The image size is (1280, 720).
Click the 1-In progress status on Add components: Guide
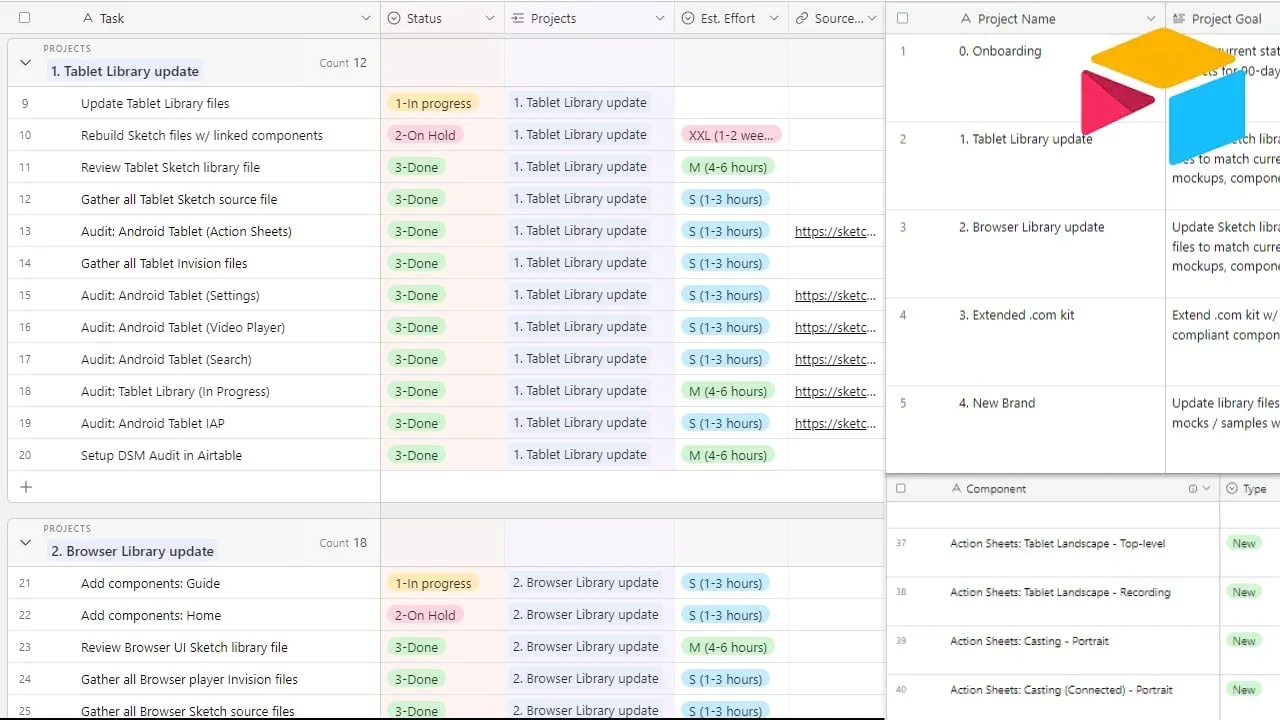433,583
